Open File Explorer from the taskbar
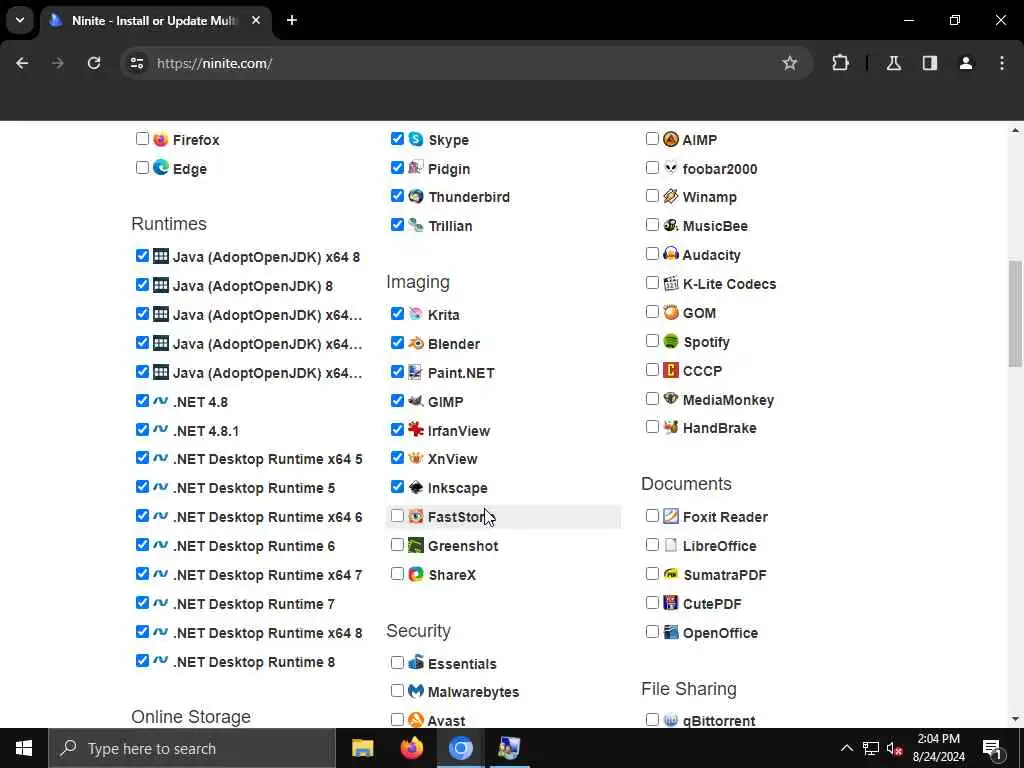Screen dimensions: 1024x768 [x=362, y=748]
